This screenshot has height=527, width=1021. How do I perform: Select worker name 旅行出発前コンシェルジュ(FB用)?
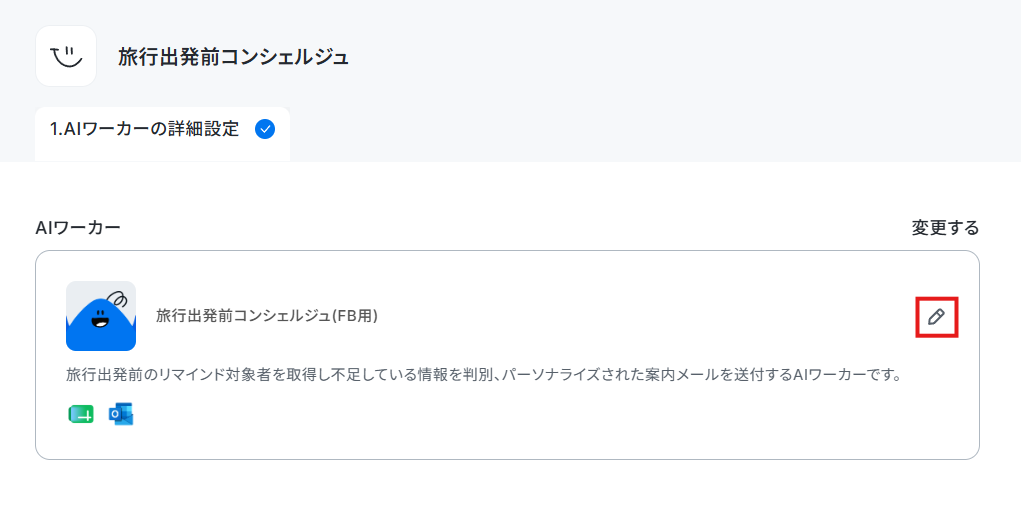pyautogui.click(x=267, y=316)
